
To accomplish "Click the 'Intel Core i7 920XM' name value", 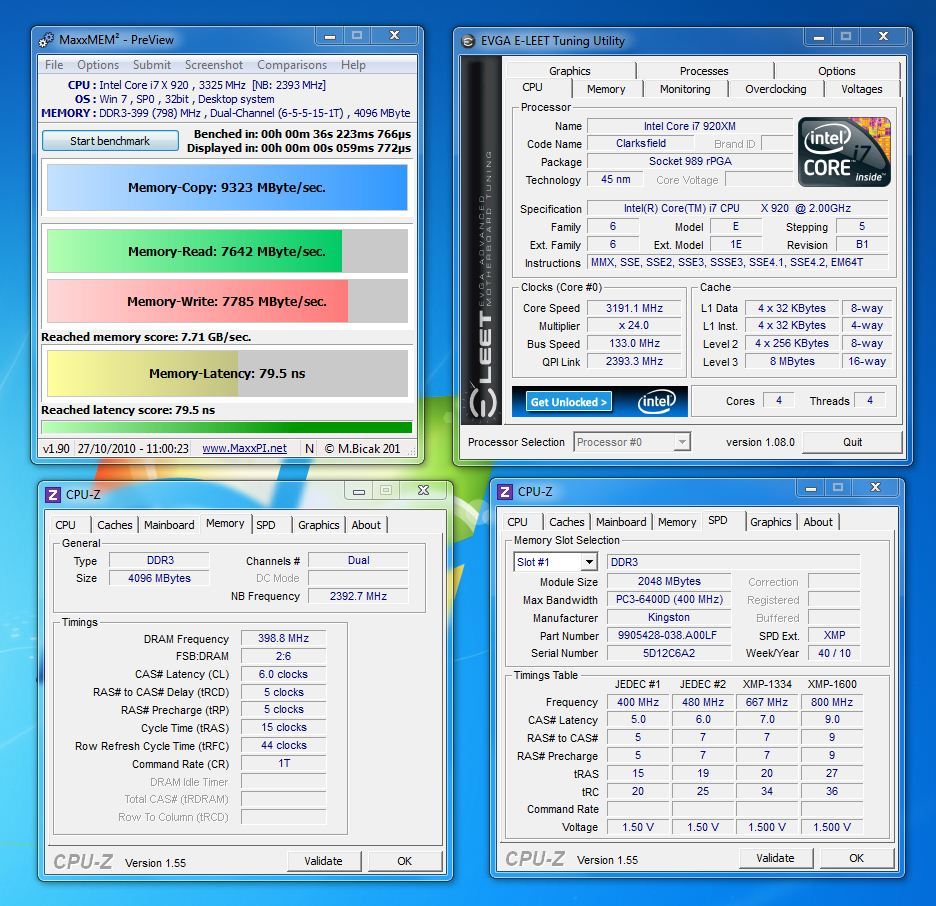I will [x=689, y=127].
